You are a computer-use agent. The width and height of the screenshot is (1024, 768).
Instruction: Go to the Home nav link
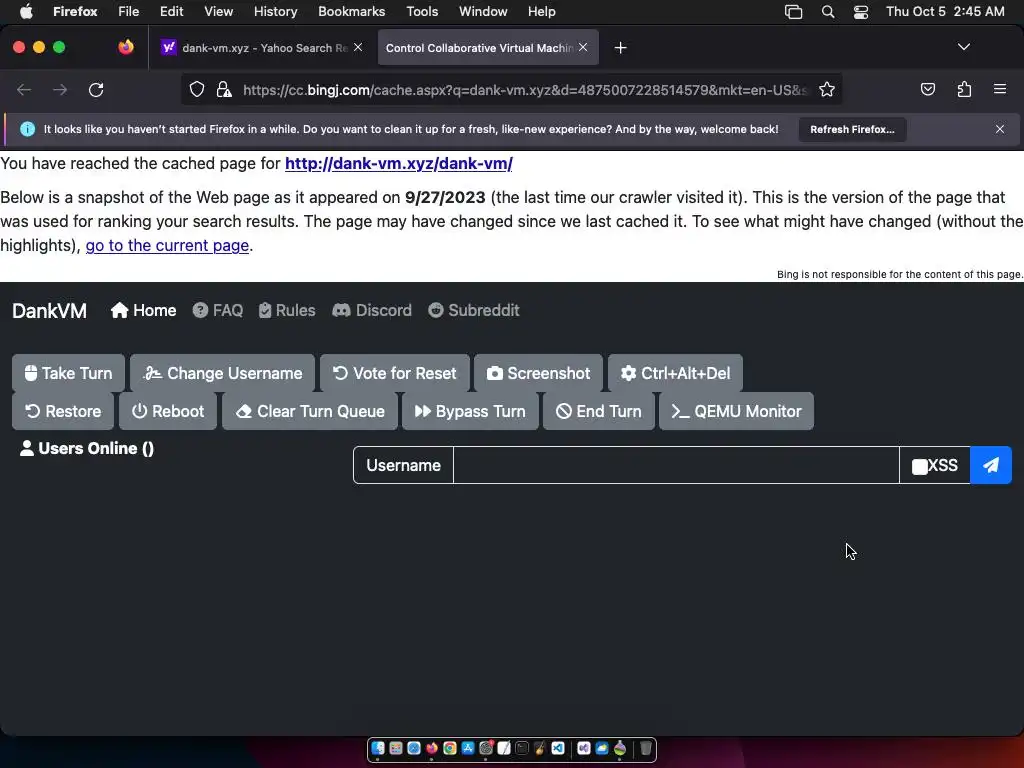click(x=143, y=310)
